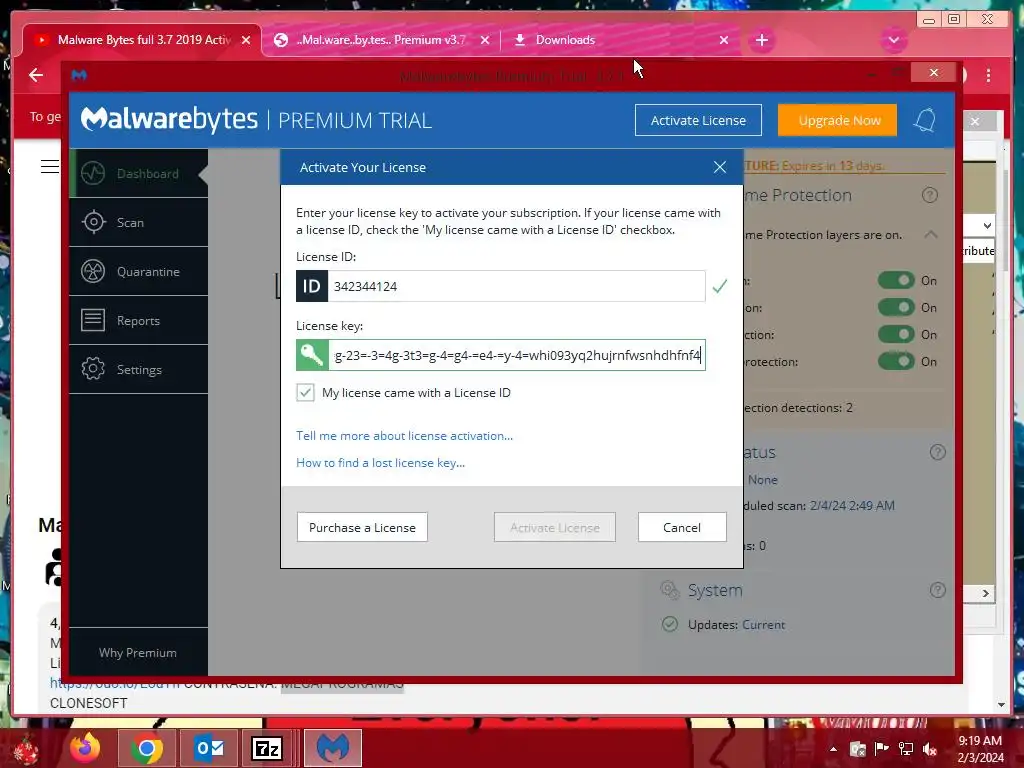Click the Dashboard pulse icon

pyautogui.click(x=93, y=173)
